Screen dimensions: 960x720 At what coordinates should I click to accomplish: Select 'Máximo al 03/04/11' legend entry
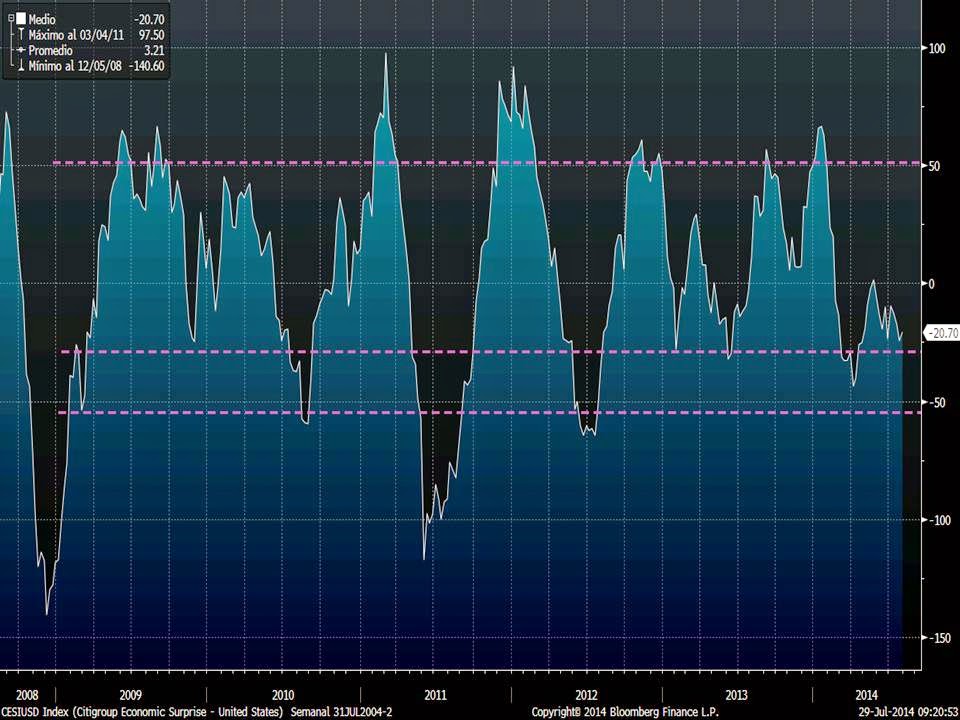[76, 35]
